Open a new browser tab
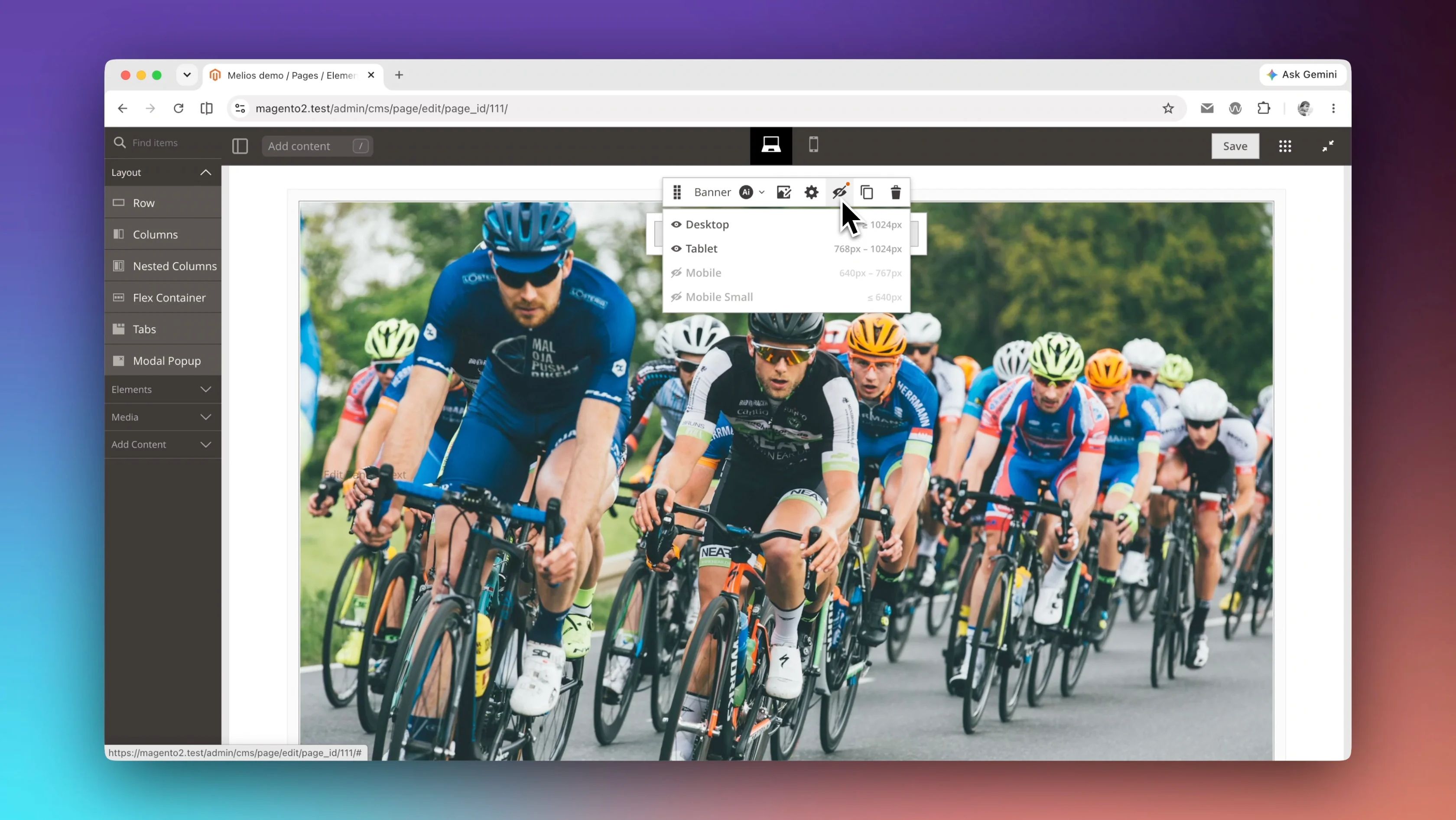Viewport: 1456px width, 820px height. tap(399, 75)
